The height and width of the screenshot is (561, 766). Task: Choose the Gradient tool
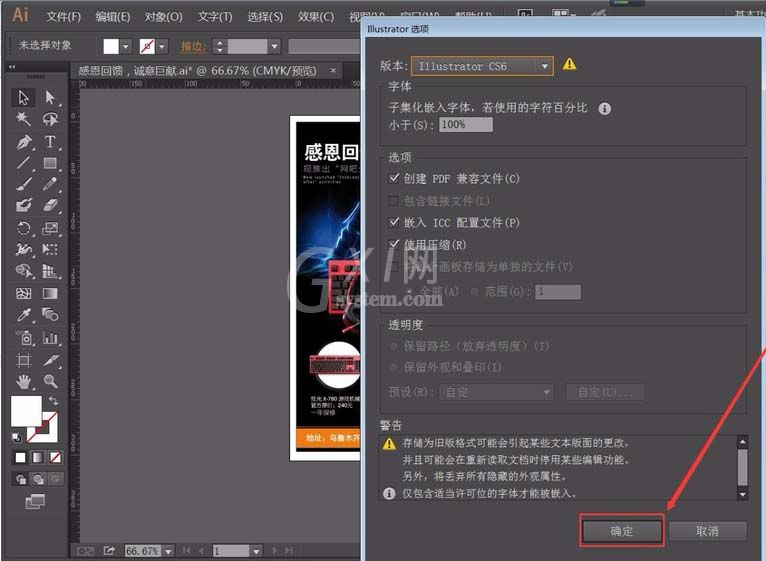pyautogui.click(x=50, y=293)
